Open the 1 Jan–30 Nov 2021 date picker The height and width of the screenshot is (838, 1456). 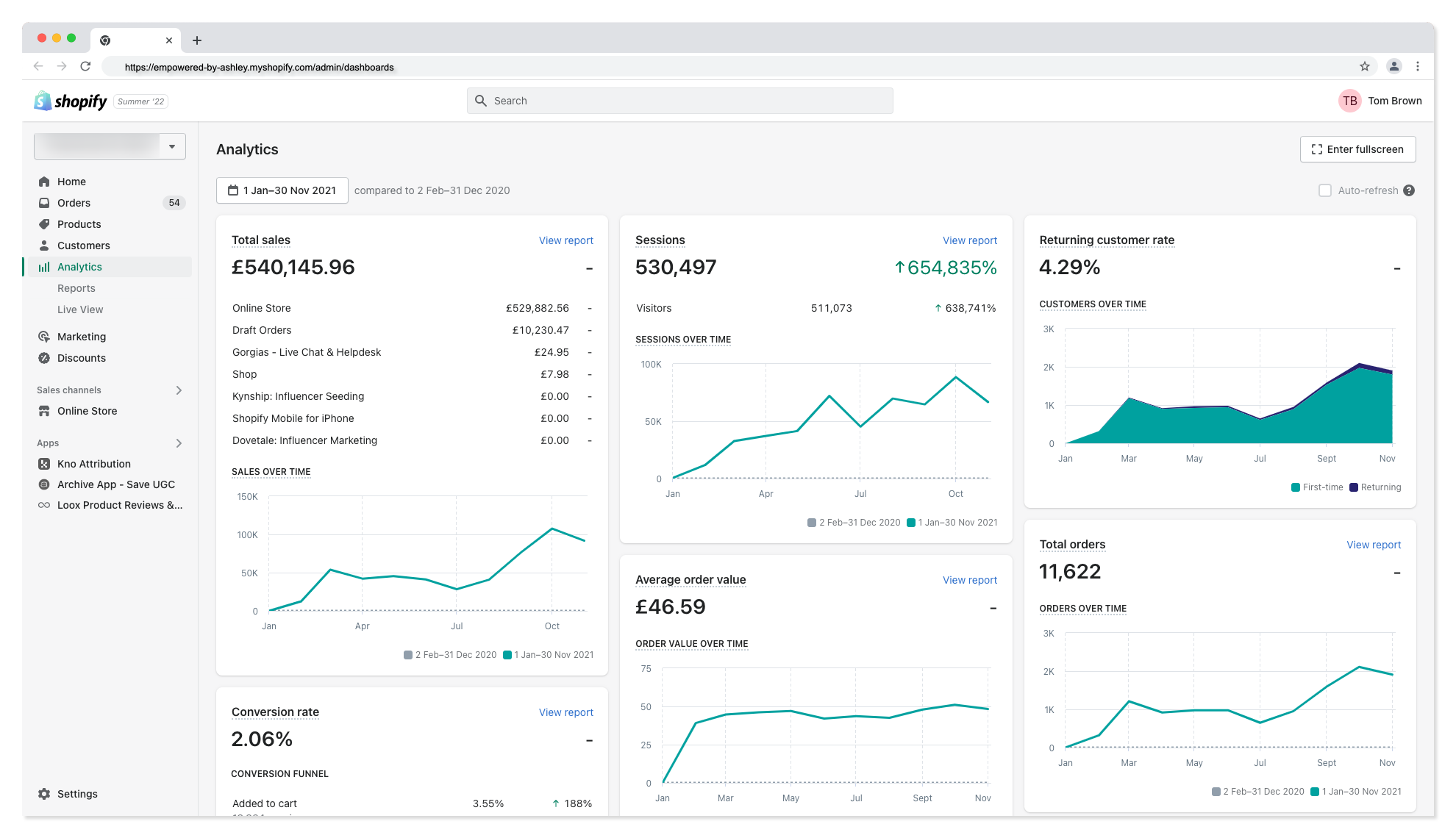(x=282, y=190)
